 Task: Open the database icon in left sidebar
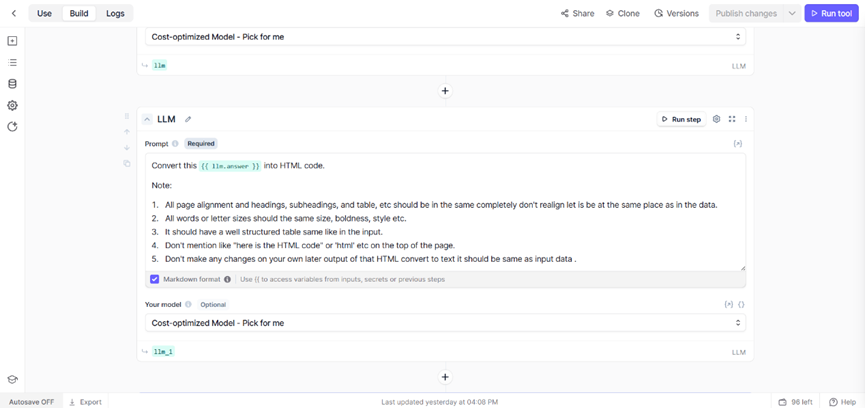[x=12, y=84]
